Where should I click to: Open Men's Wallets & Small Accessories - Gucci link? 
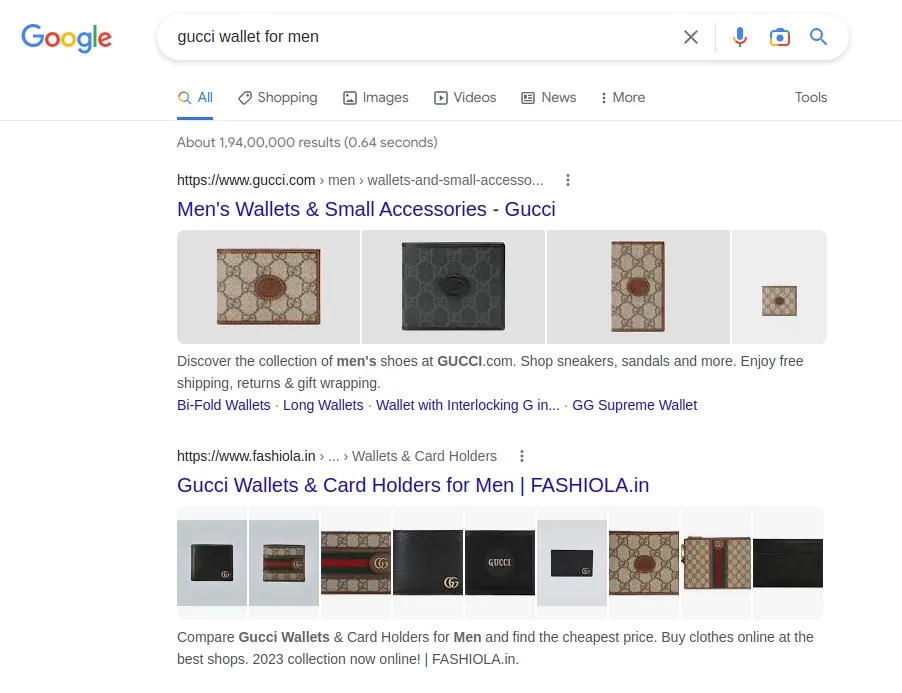click(x=366, y=209)
